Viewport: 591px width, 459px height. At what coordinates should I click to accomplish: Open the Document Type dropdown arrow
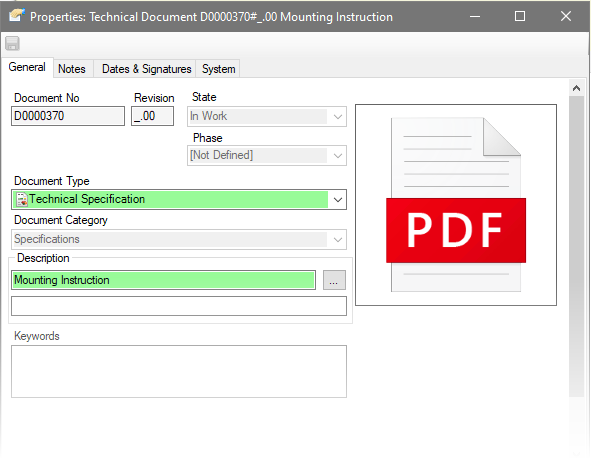tap(338, 199)
